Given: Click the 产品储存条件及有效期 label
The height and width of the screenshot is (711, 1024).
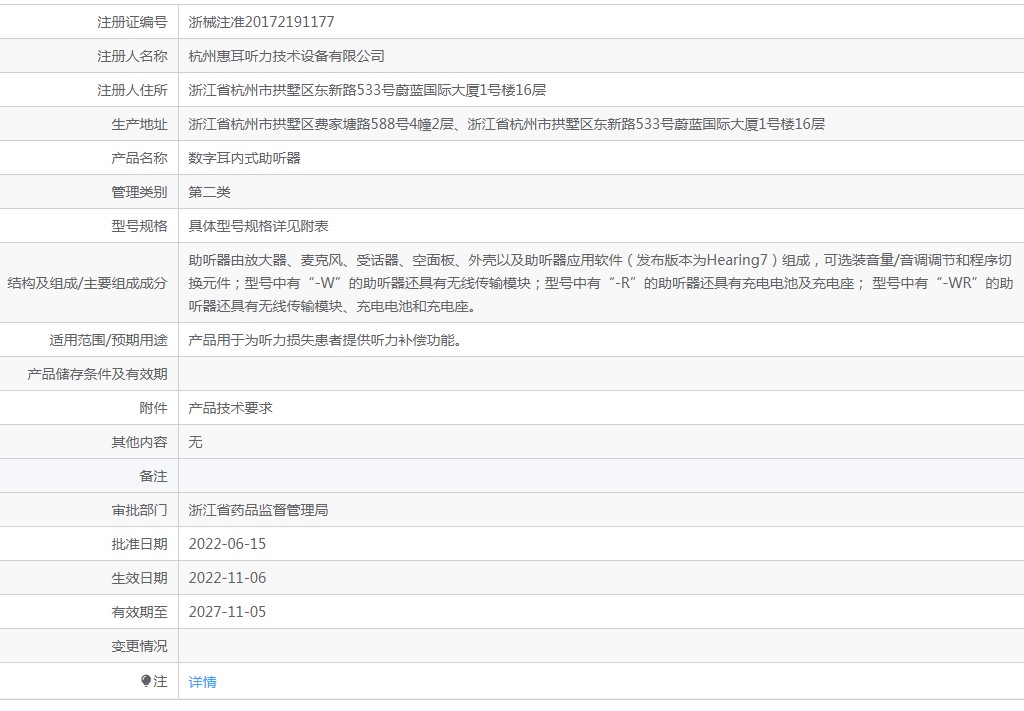Looking at the screenshot, I should 97,374.
